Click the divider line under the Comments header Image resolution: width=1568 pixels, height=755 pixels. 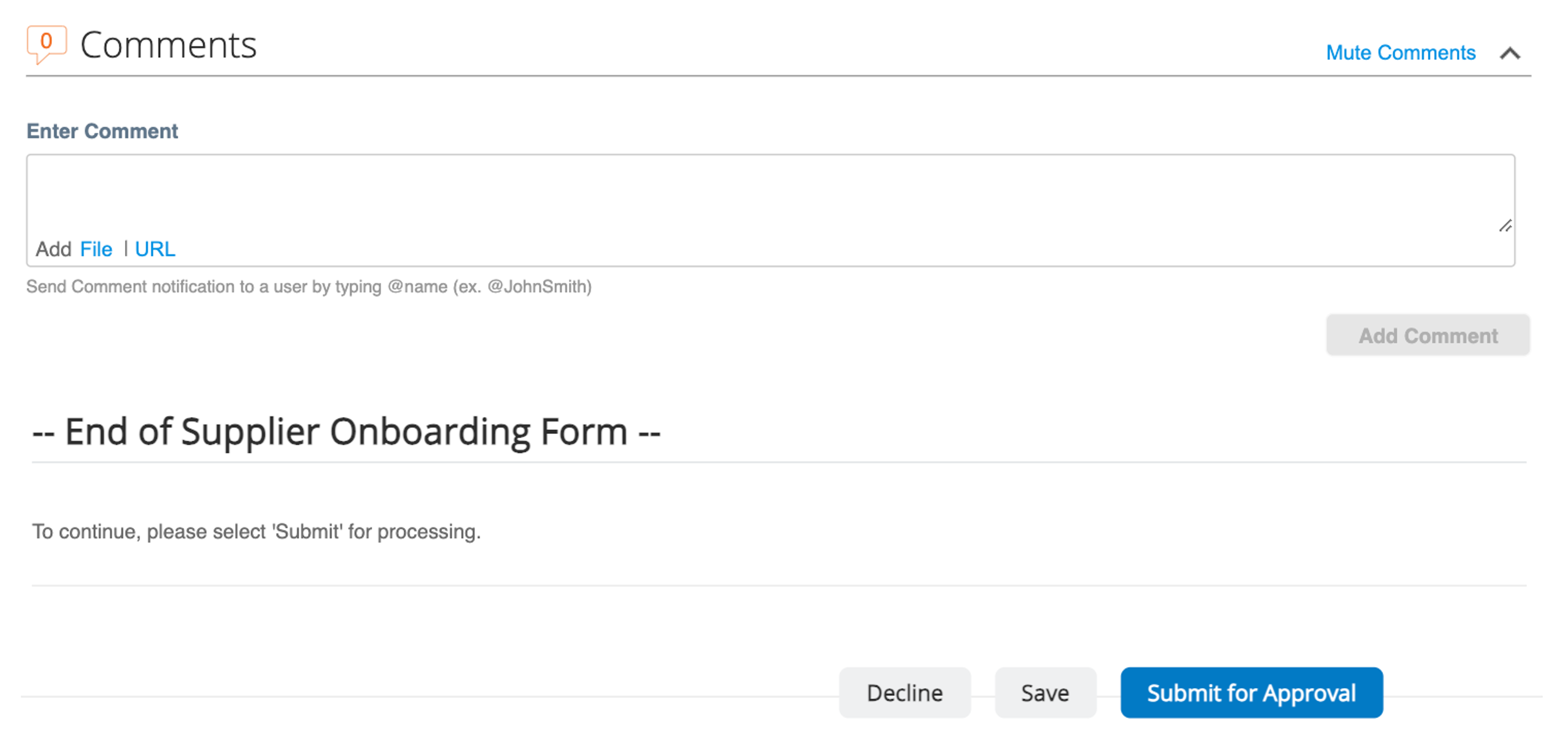click(778, 76)
